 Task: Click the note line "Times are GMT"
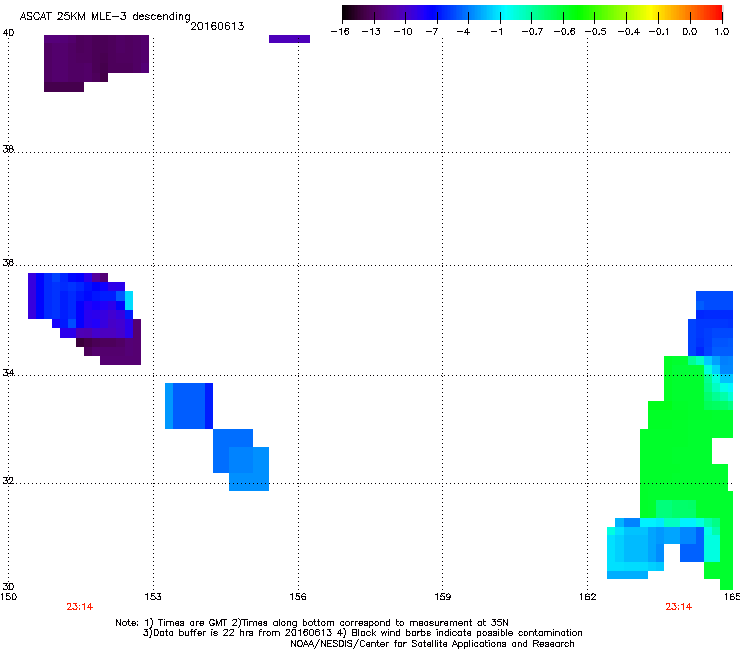(x=312, y=623)
